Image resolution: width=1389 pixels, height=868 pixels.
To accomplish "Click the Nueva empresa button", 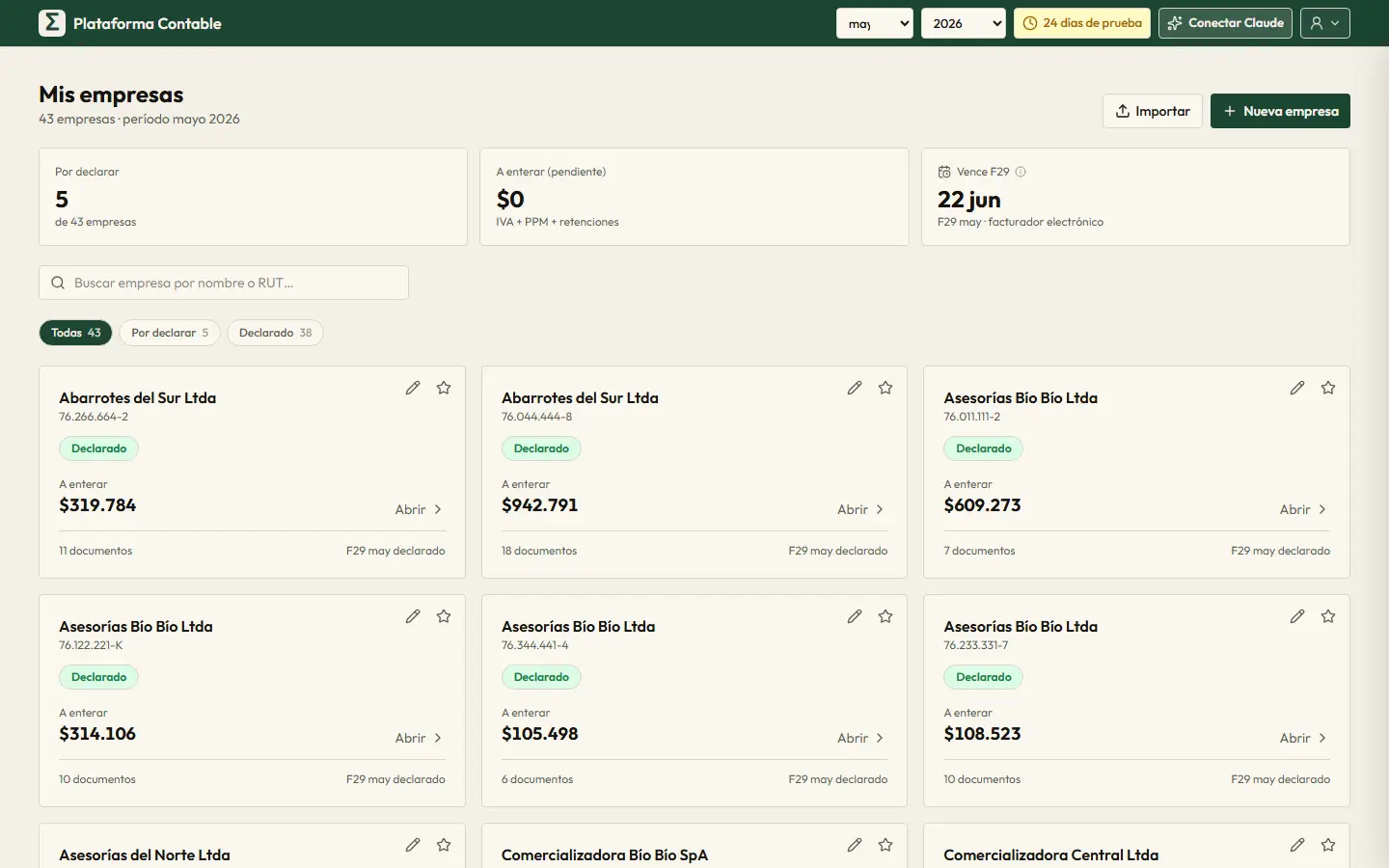I will 1280,111.
